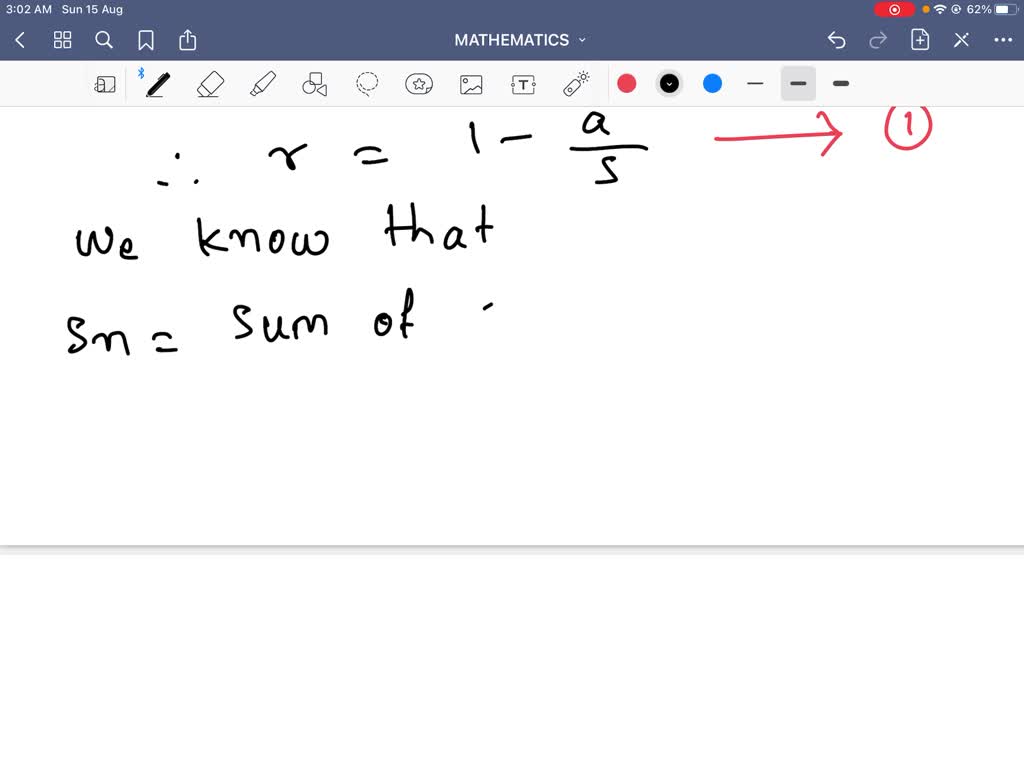Add a new page to notebook
1024x768 pixels.
pyautogui.click(x=920, y=40)
